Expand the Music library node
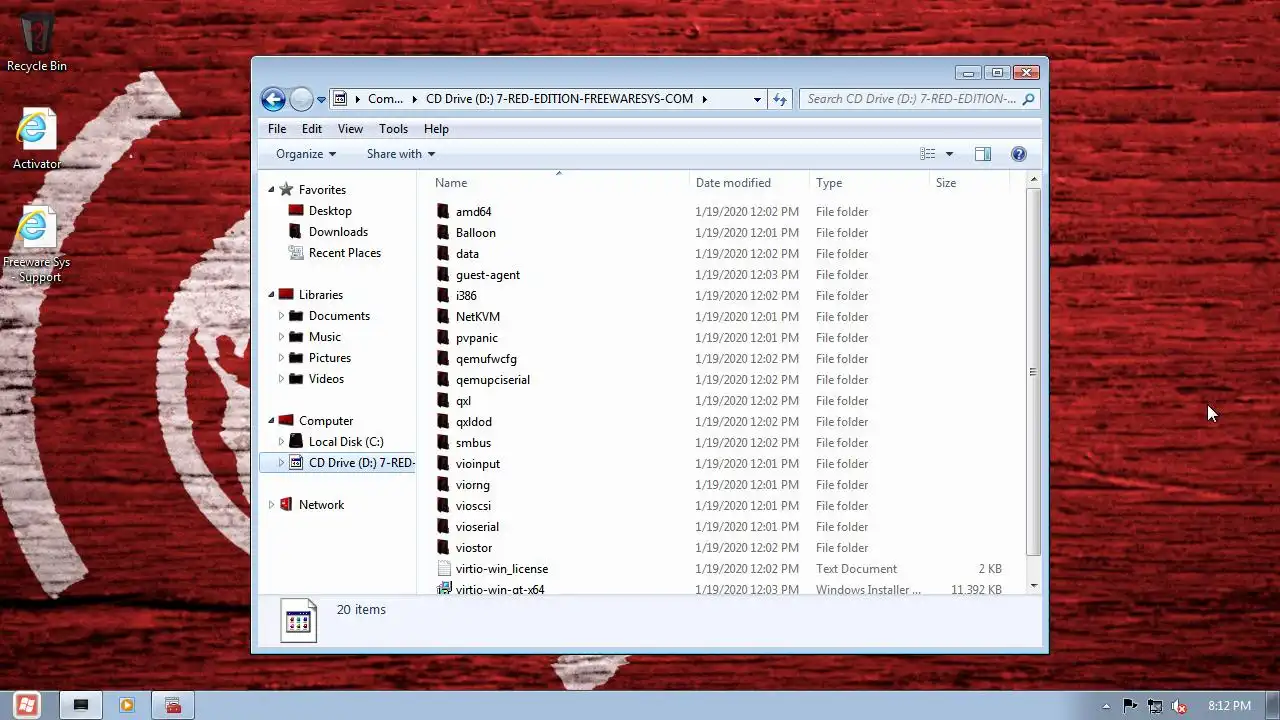 point(281,336)
